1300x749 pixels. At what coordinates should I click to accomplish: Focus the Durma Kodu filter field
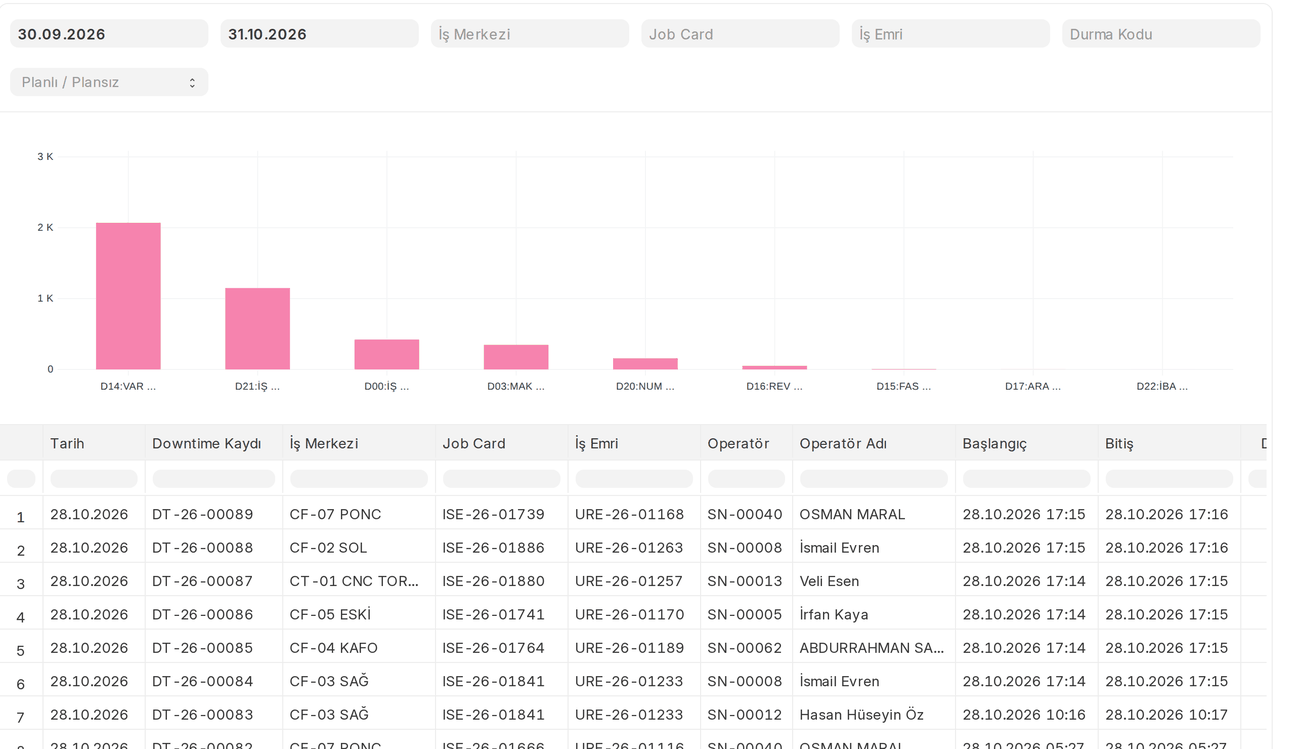(1161, 34)
